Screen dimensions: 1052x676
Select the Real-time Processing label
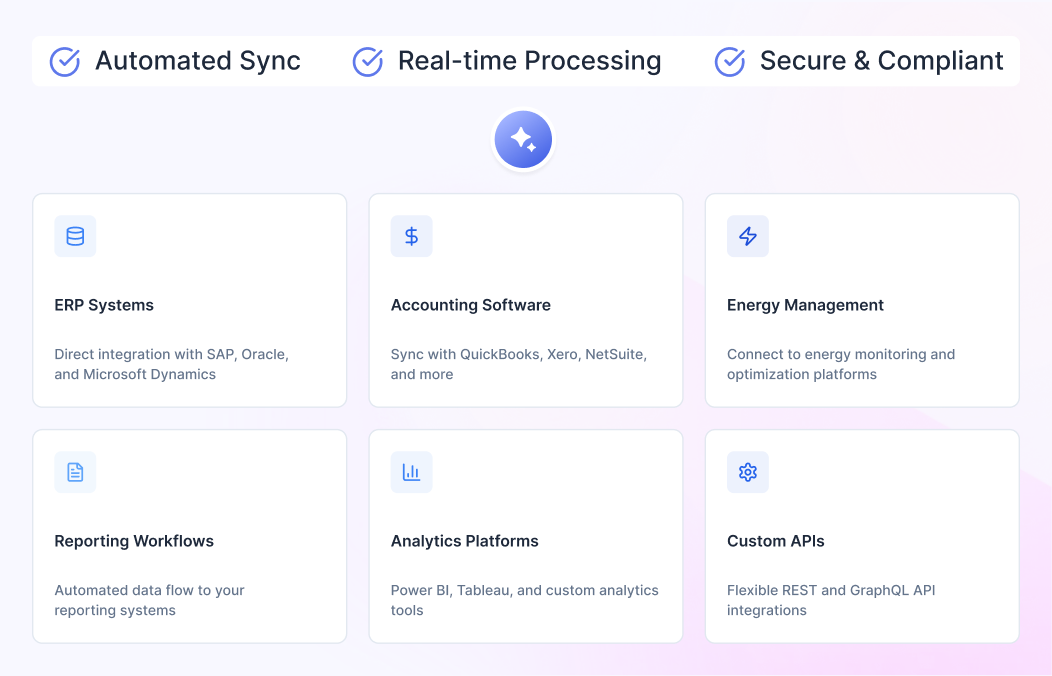click(529, 61)
